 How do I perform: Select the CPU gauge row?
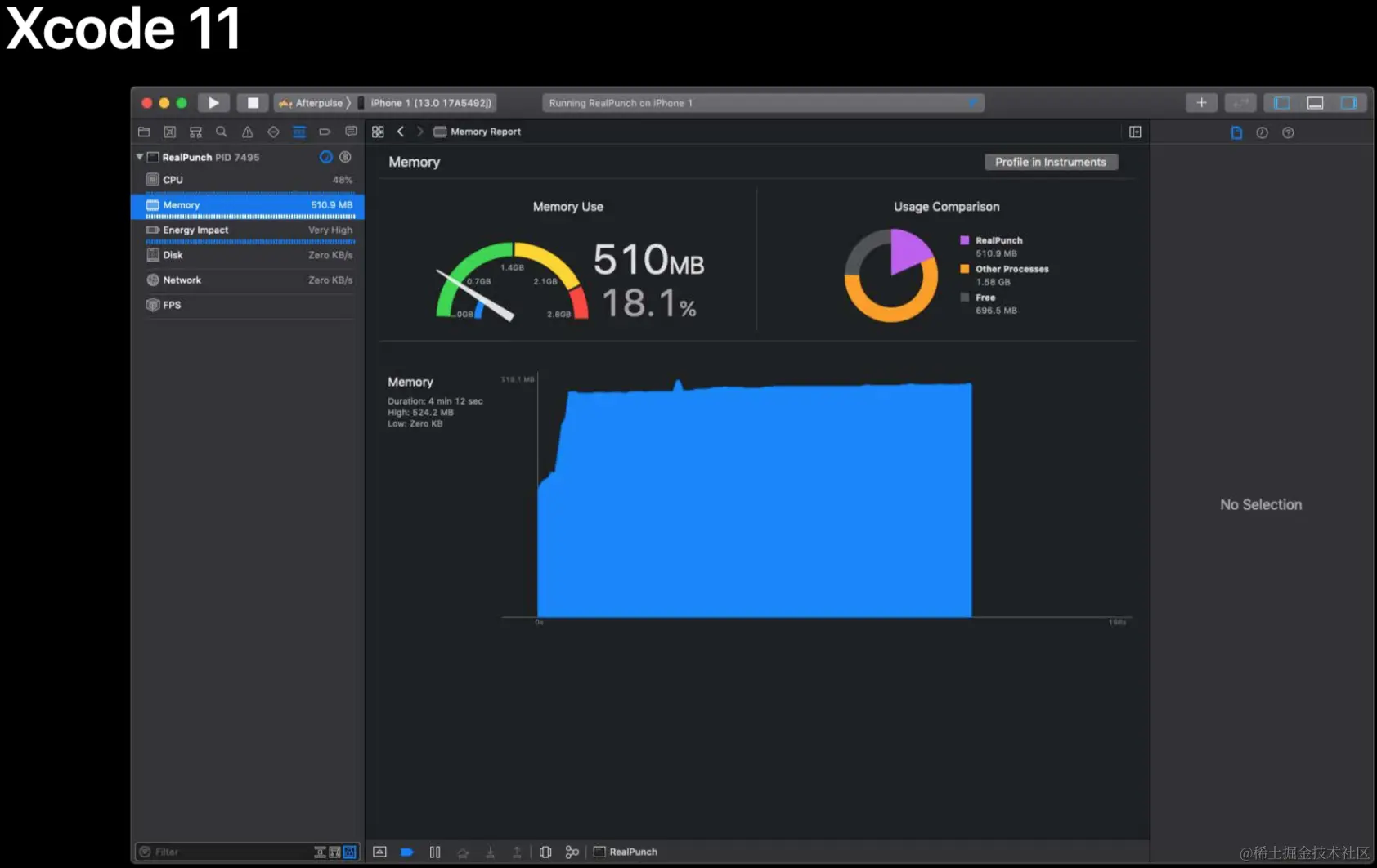(248, 180)
